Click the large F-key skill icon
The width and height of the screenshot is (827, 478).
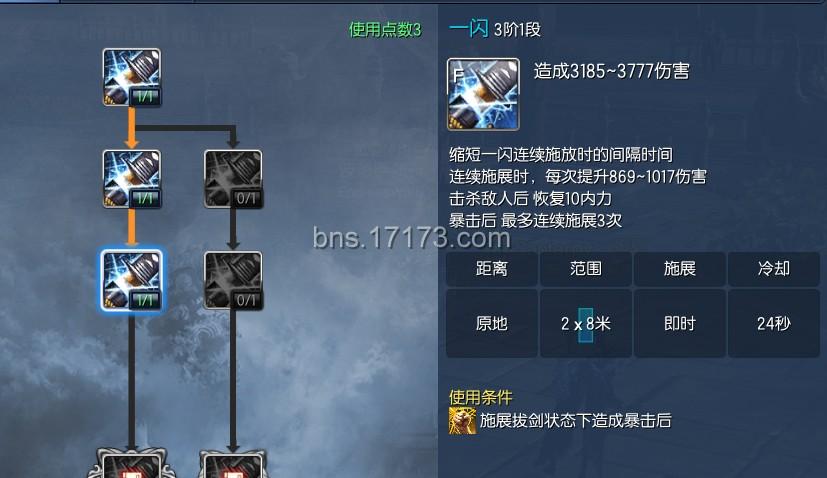click(483, 94)
